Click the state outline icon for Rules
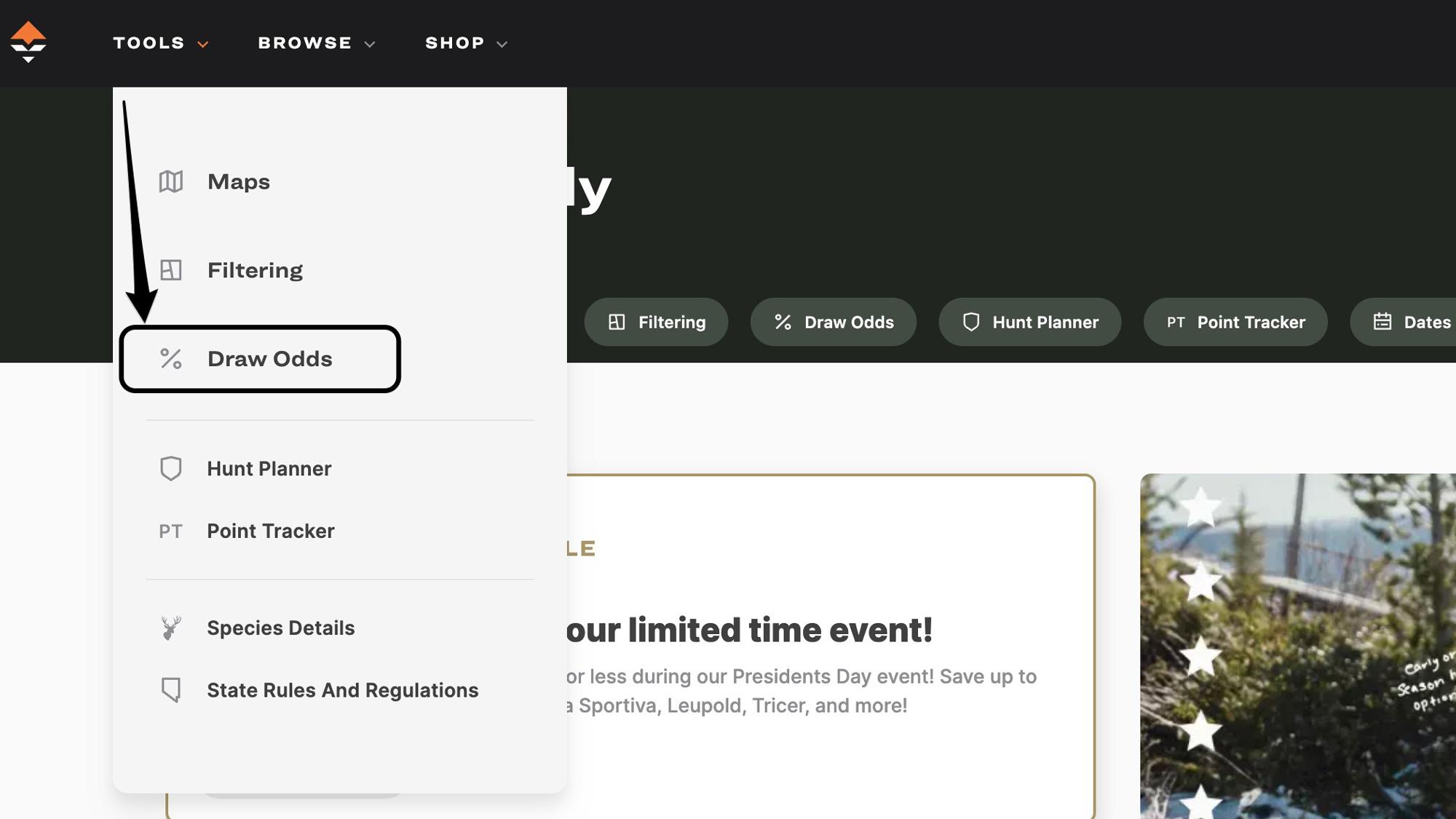The width and height of the screenshot is (1456, 819). (x=171, y=689)
